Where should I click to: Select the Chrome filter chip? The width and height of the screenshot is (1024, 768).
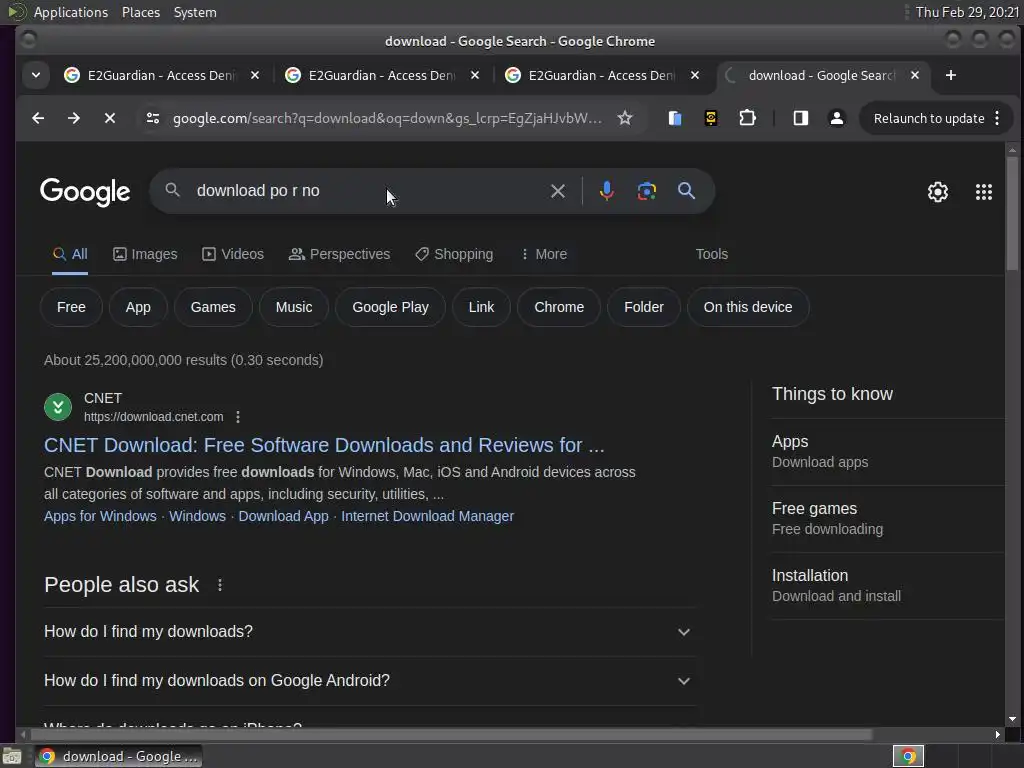point(559,307)
